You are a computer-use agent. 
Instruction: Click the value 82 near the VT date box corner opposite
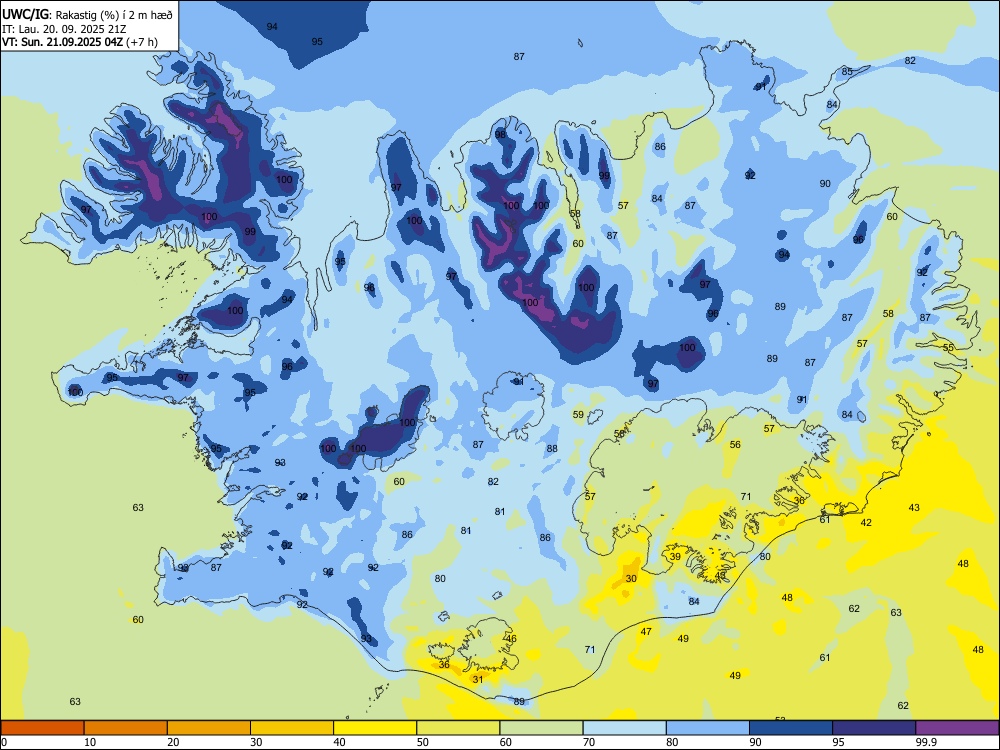[x=910, y=61]
